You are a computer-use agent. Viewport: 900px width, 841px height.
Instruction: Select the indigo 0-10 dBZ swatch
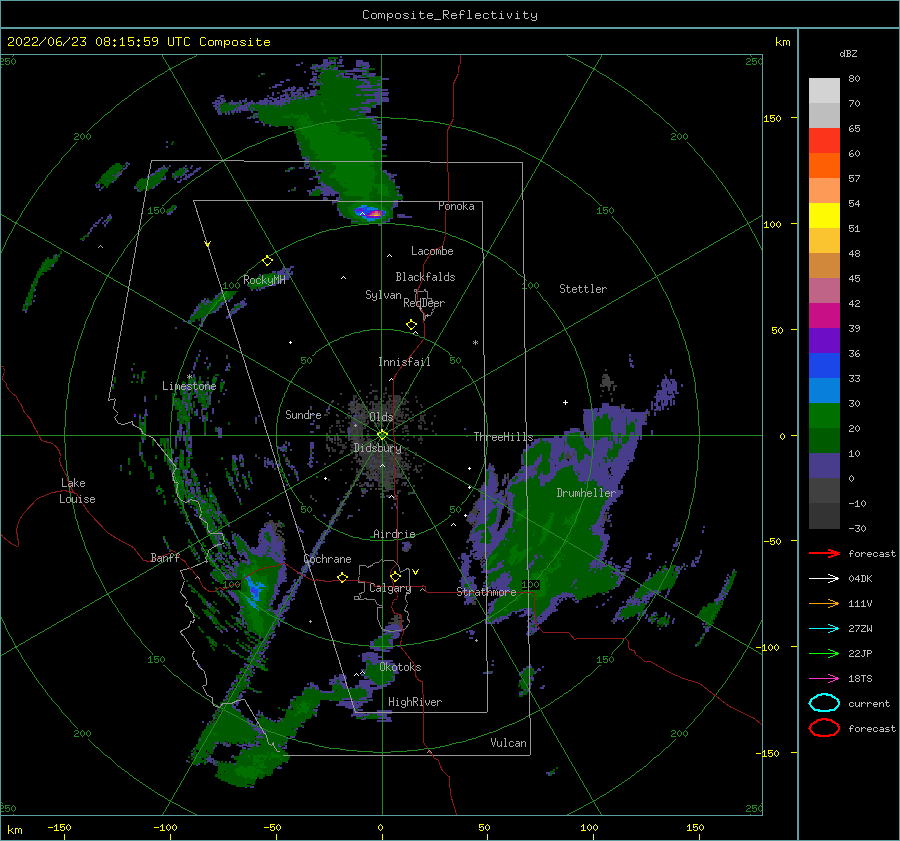(x=824, y=466)
